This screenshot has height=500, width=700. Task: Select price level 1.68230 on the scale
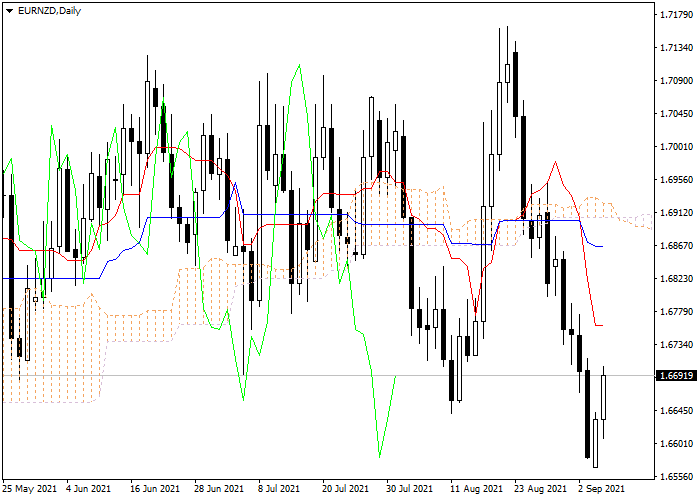click(677, 279)
